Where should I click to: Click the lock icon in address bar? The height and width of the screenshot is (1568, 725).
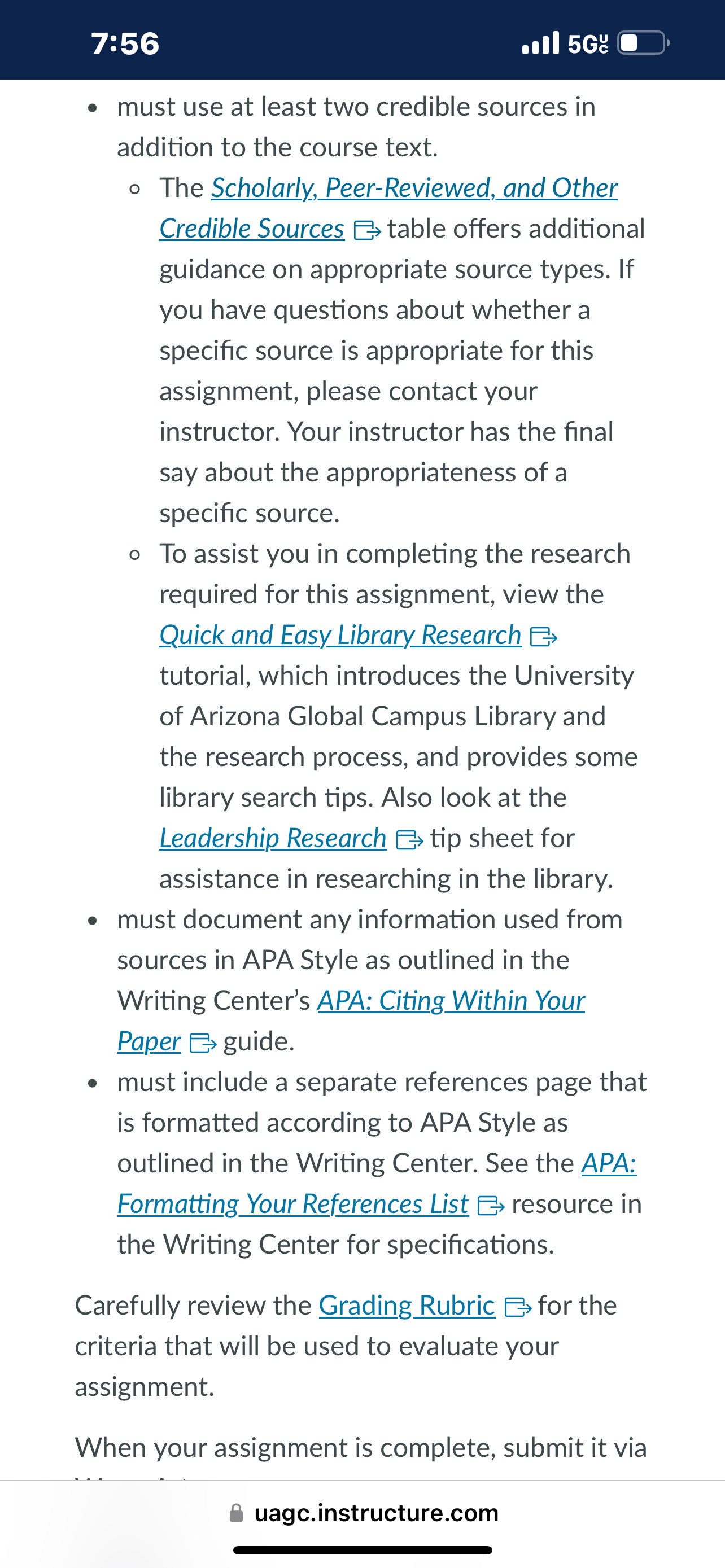pyautogui.click(x=236, y=1513)
